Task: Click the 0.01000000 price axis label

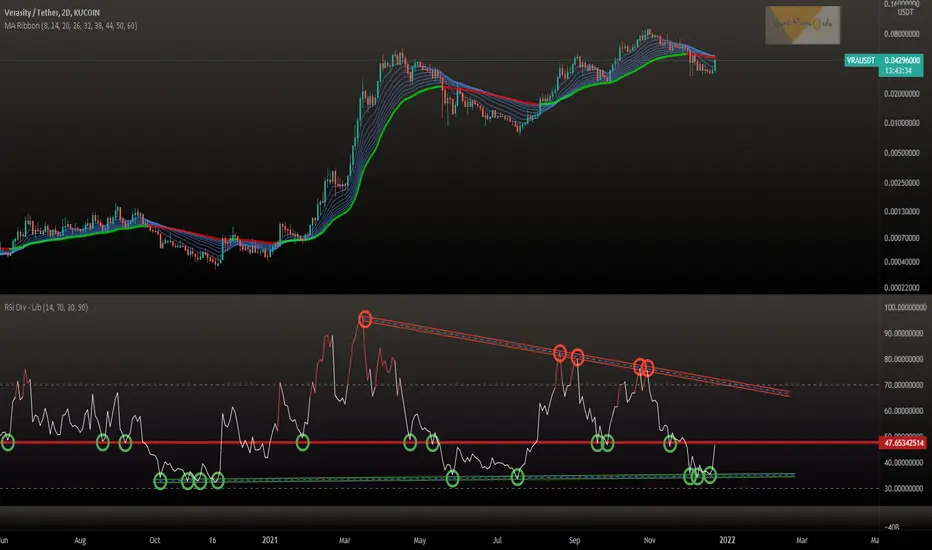Action: tap(902, 123)
